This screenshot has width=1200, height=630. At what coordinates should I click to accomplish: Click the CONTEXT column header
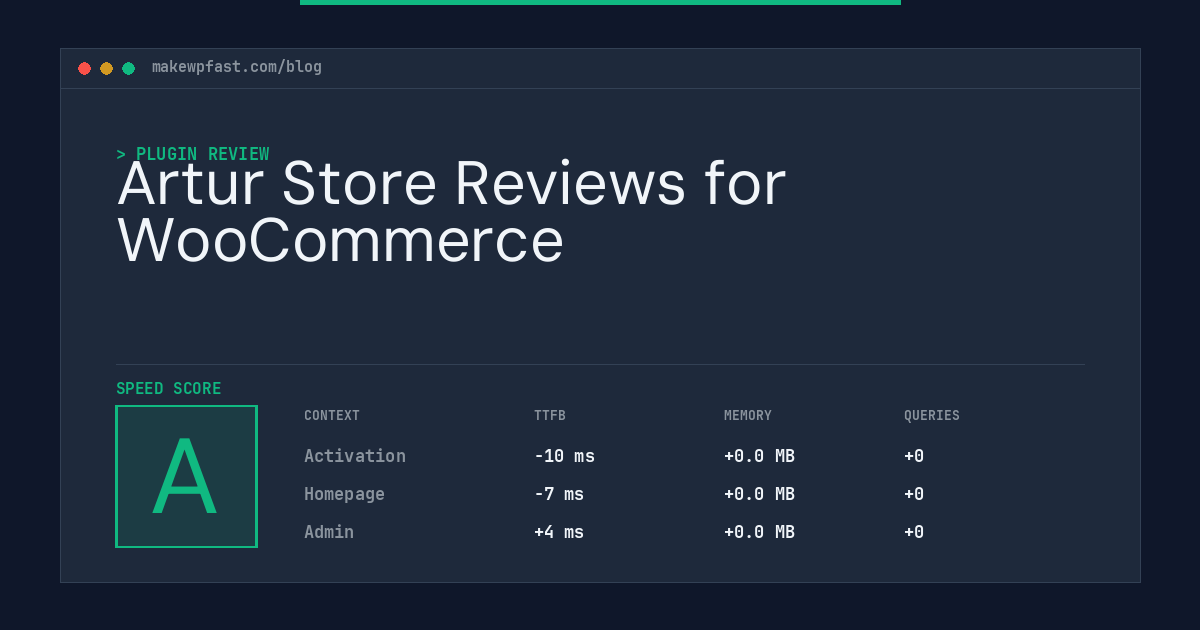pos(332,416)
